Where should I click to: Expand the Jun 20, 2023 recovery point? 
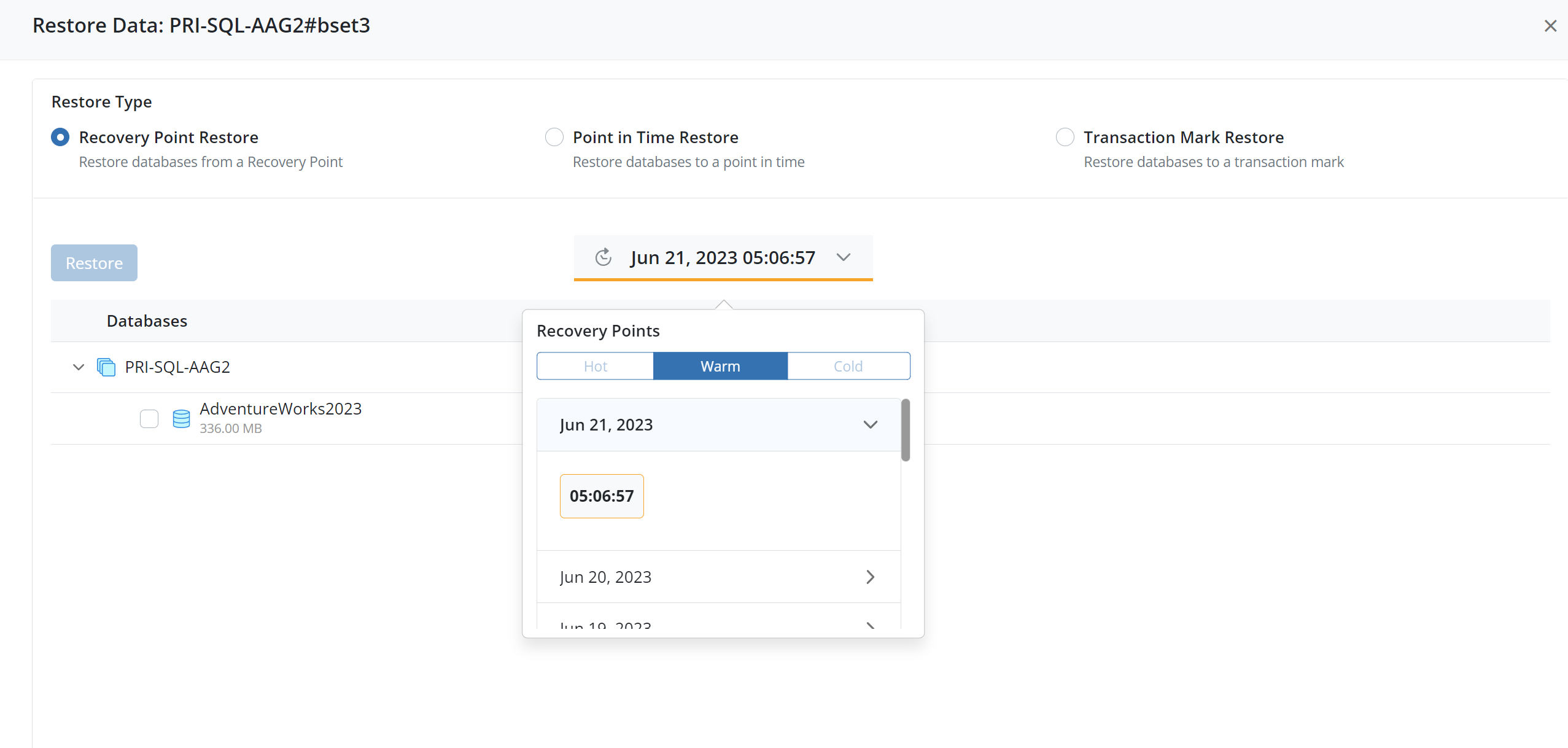click(870, 577)
